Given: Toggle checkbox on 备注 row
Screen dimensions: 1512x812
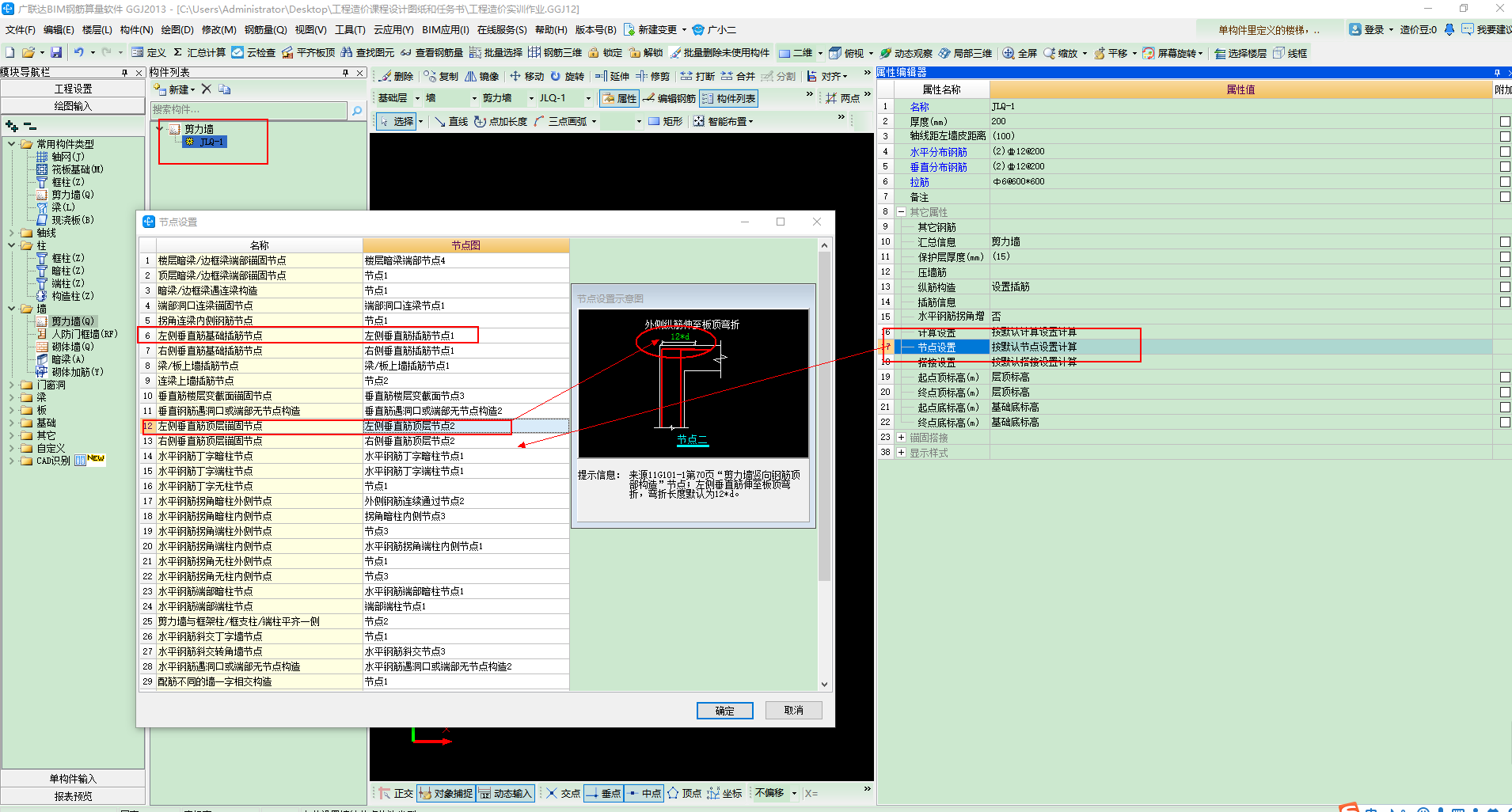Looking at the screenshot, I should click(1504, 196).
